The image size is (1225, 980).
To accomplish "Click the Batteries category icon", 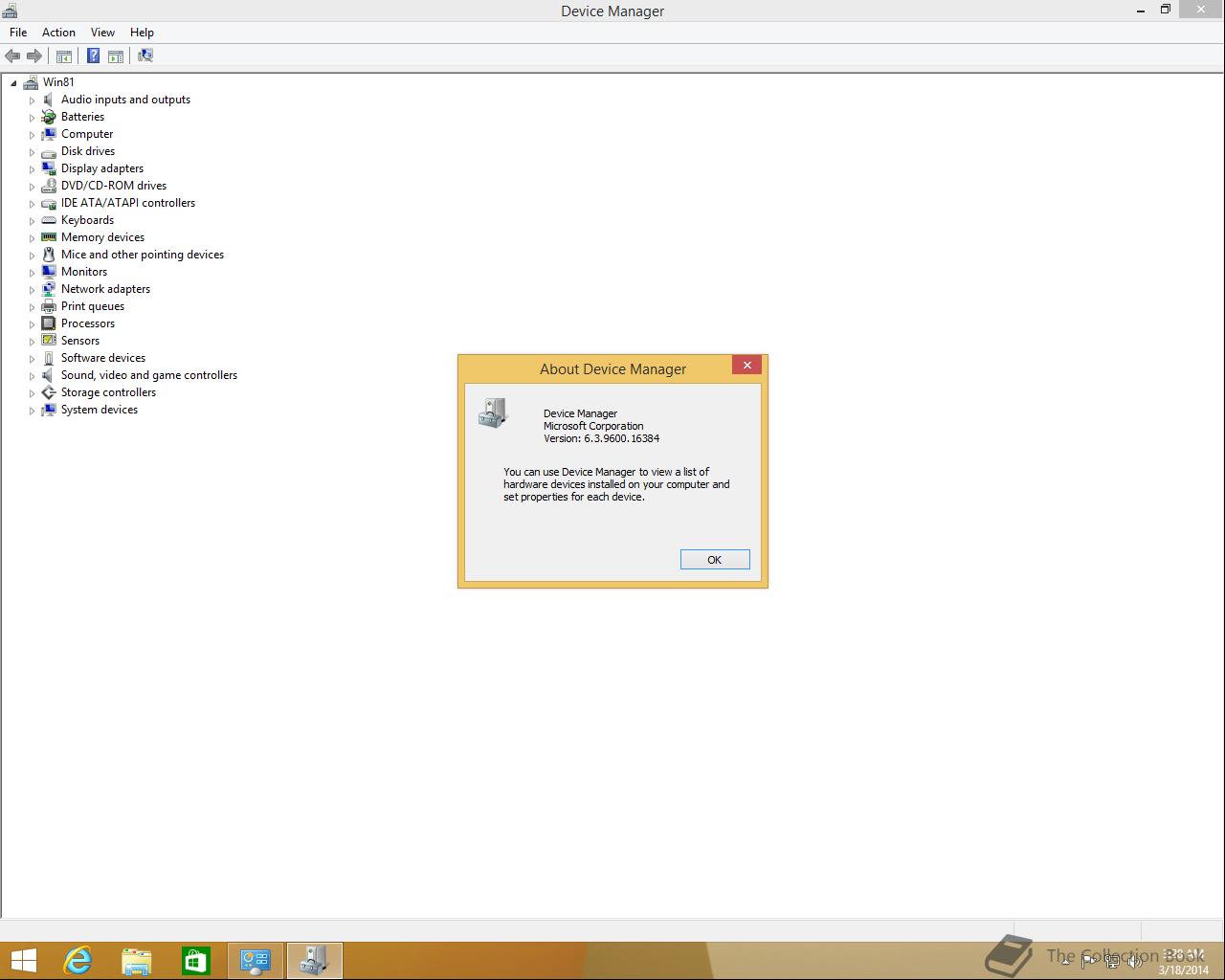I will click(x=49, y=117).
